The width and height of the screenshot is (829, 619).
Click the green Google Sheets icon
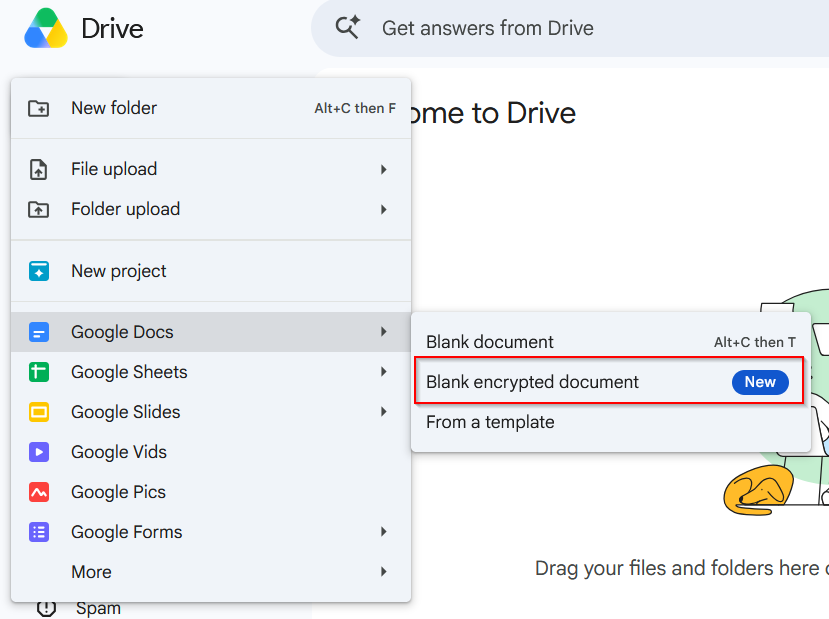pos(39,372)
